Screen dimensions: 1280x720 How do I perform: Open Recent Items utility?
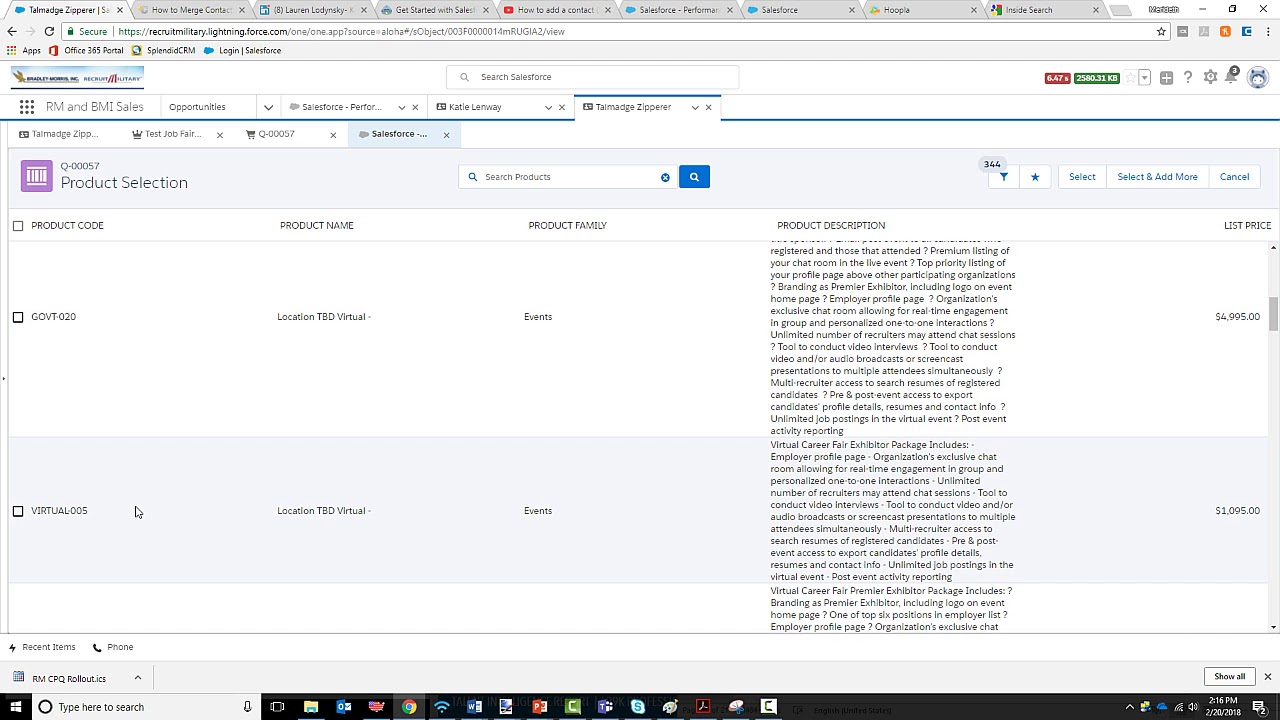42,647
